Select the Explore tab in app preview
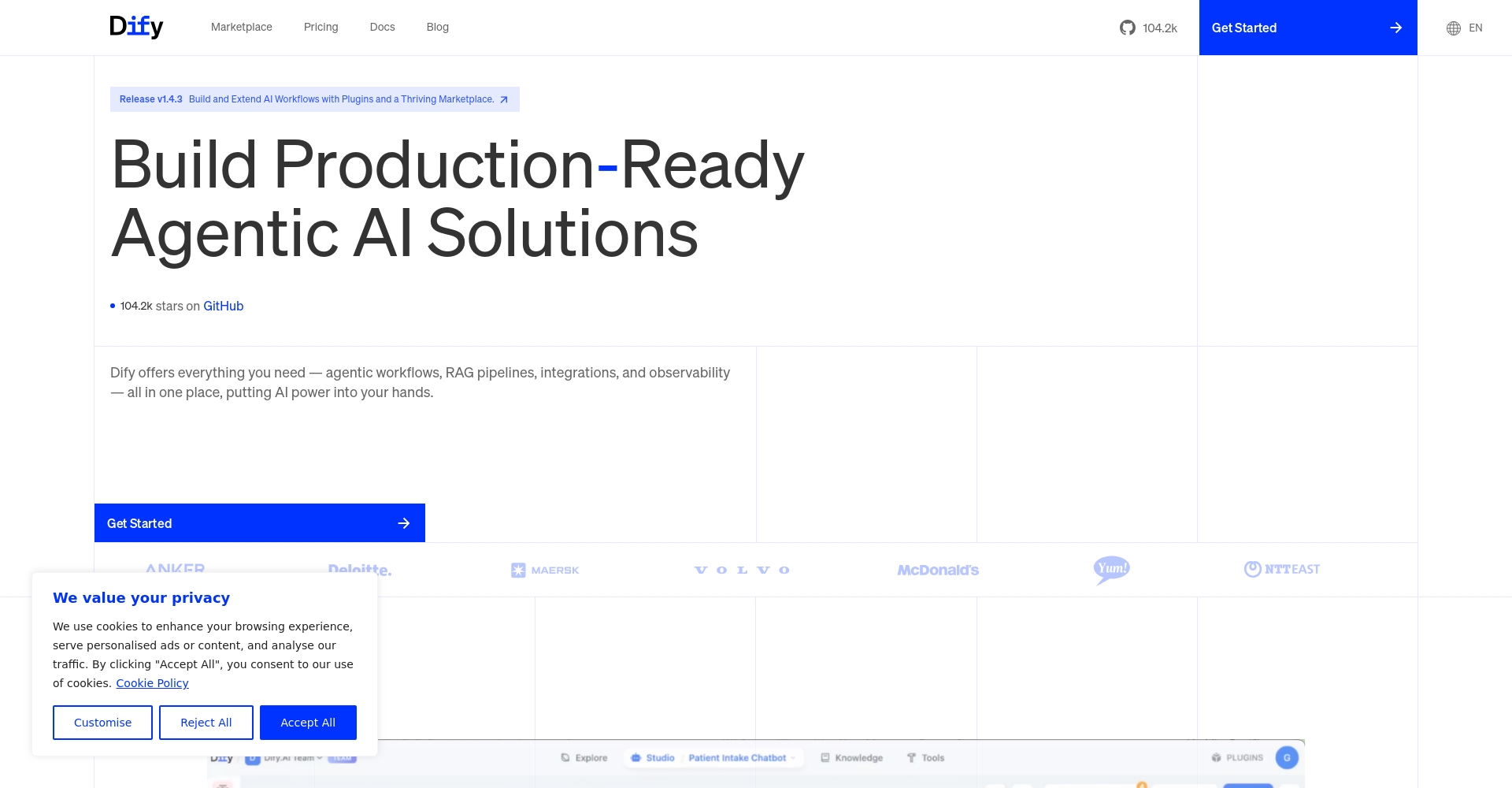Viewport: 1512px width, 788px height. coord(584,758)
